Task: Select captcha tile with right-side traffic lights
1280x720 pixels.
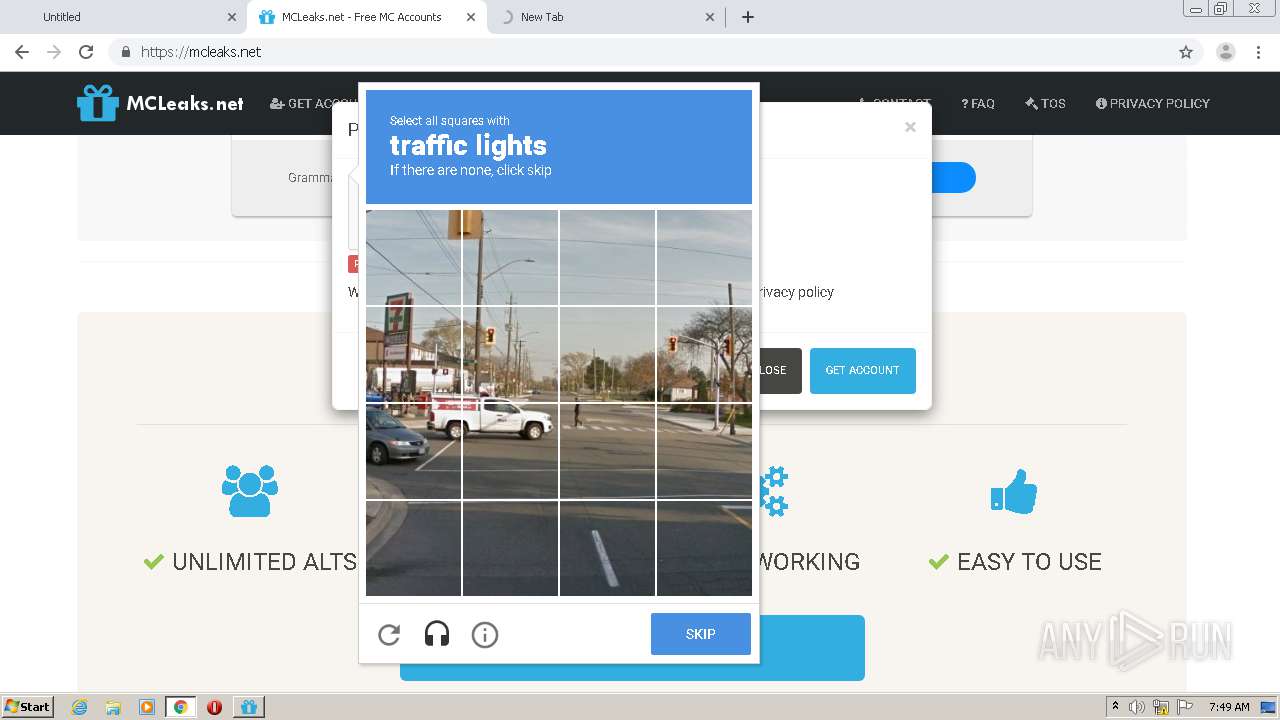Action: tap(704, 354)
